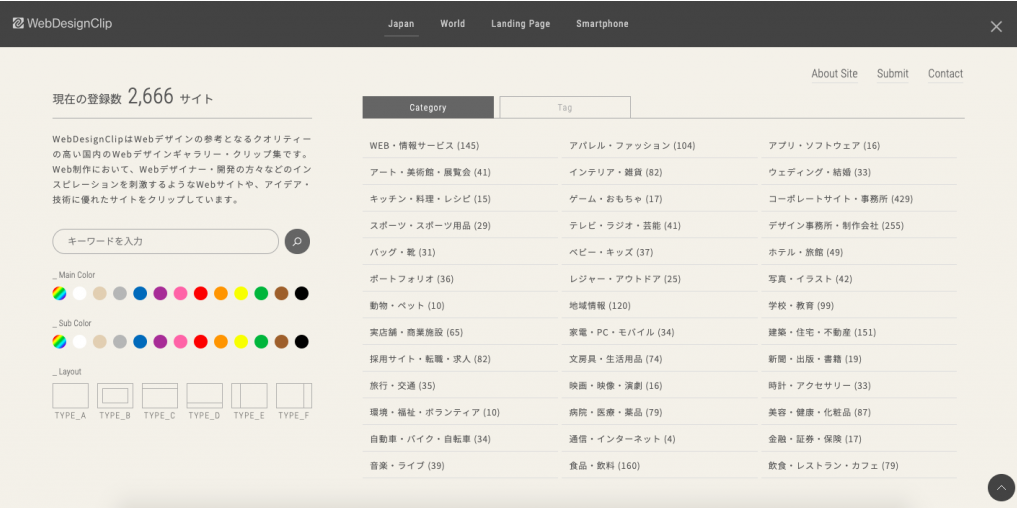Choose the TYPE_E layout icon
This screenshot has height=508, width=1017.
[x=249, y=396]
